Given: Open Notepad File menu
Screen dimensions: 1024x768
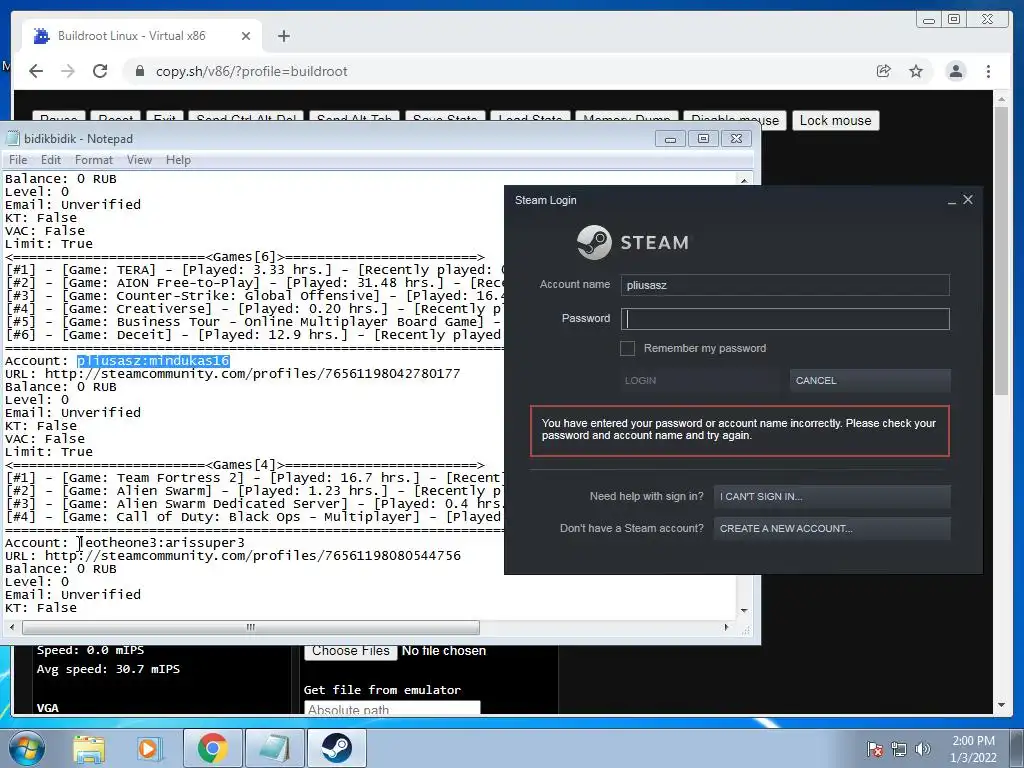Looking at the screenshot, I should tap(18, 160).
